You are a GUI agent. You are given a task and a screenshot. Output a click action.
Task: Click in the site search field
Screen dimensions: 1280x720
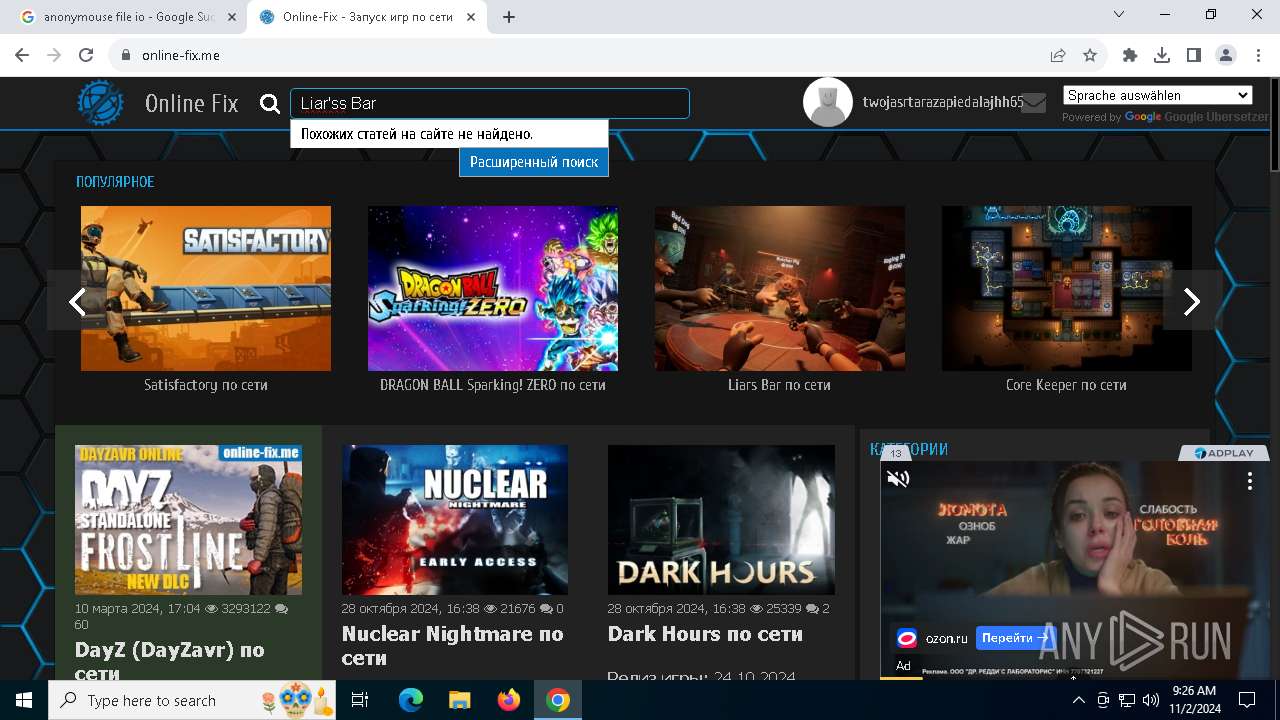pos(490,103)
